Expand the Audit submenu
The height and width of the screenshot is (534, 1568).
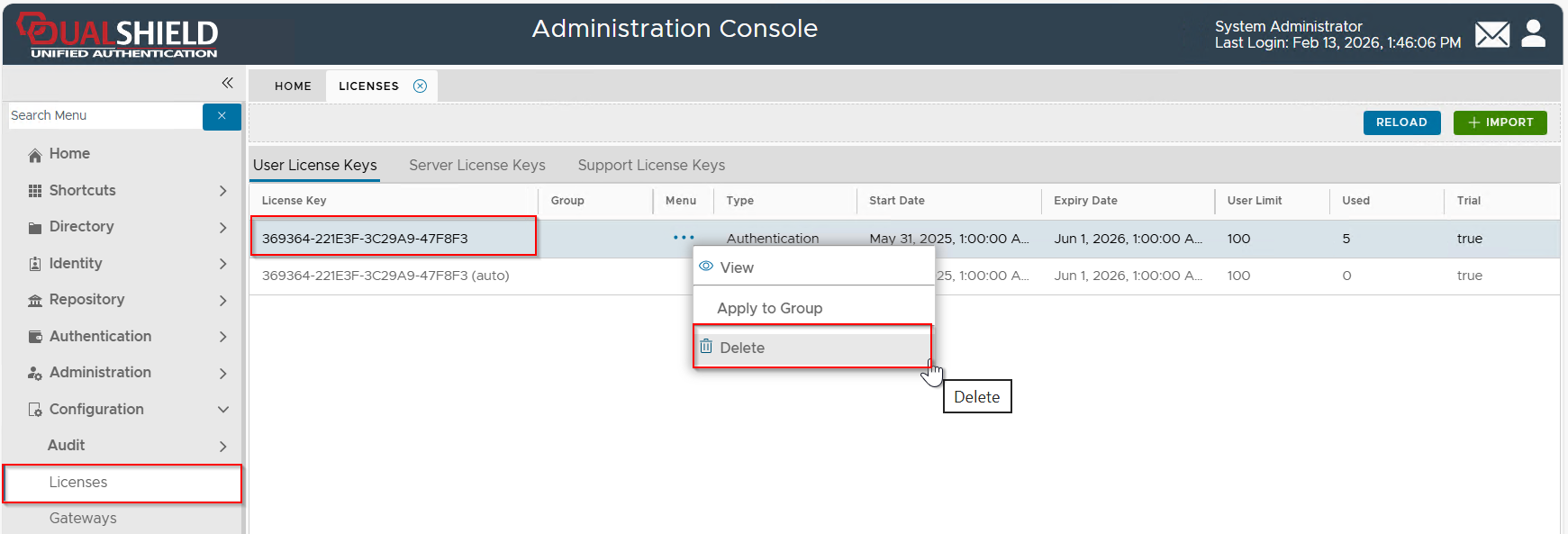click(x=222, y=446)
